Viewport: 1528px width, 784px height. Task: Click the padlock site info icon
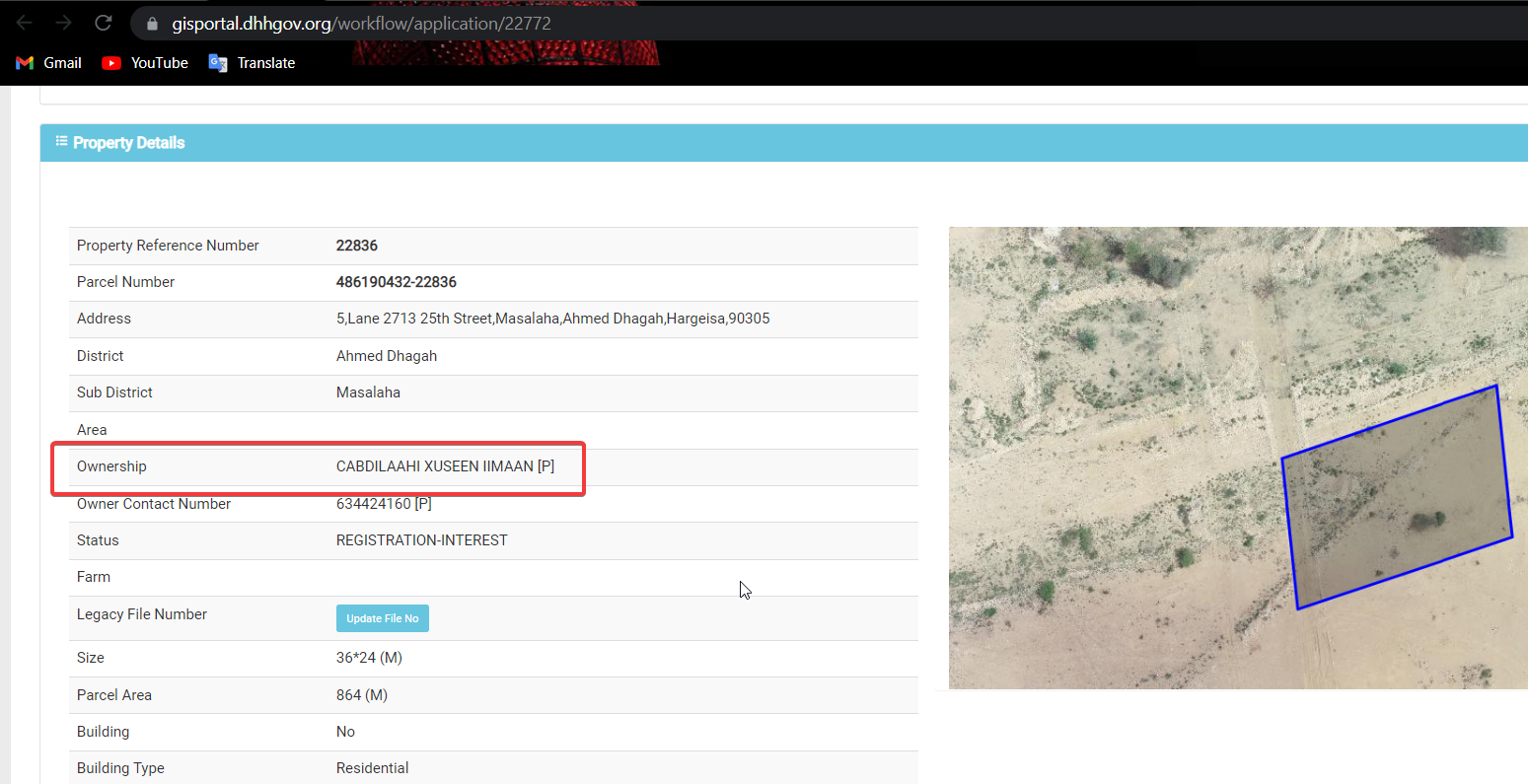coord(152,24)
